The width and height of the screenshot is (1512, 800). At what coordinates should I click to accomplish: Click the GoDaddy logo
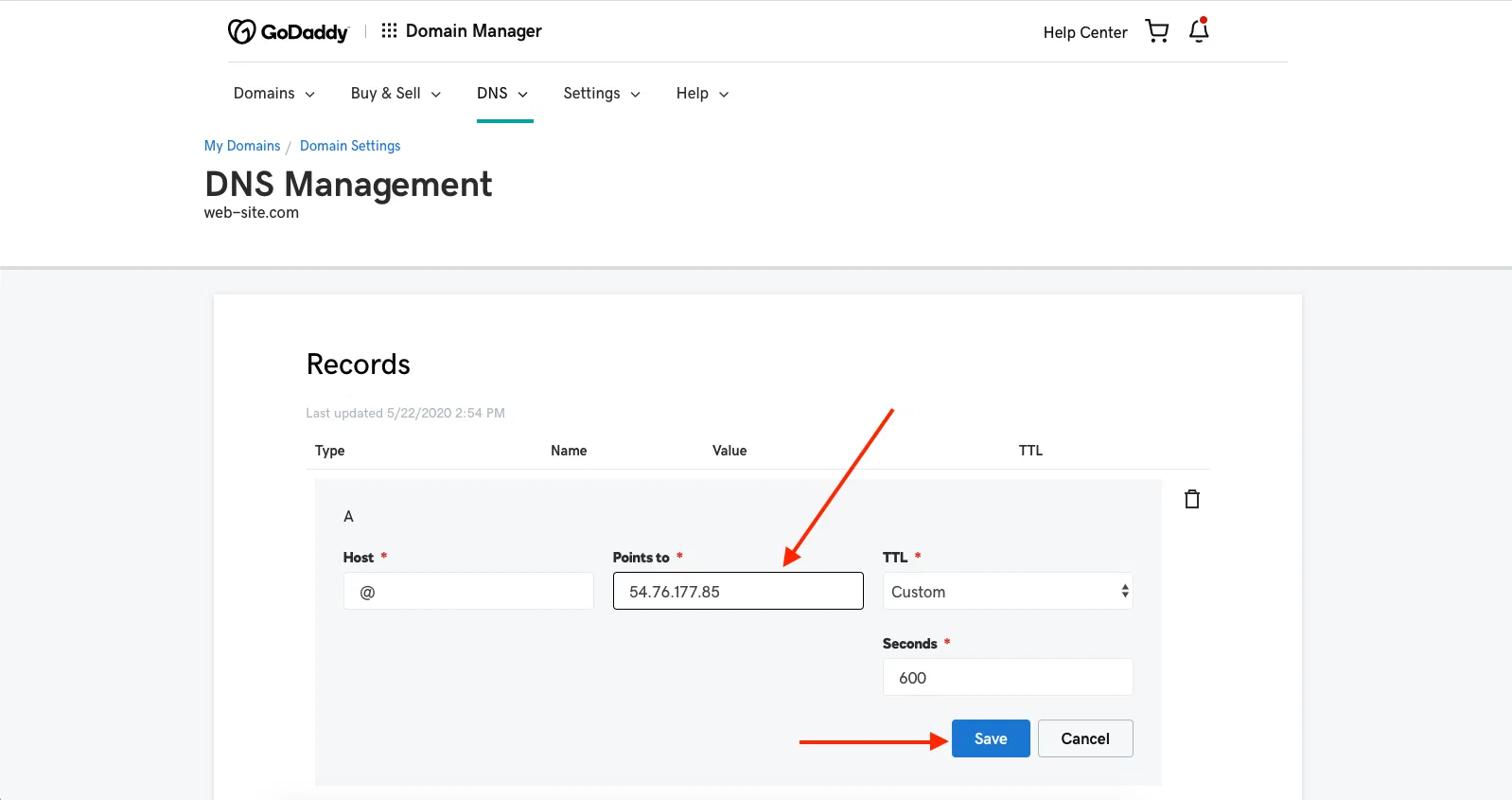pos(288,31)
